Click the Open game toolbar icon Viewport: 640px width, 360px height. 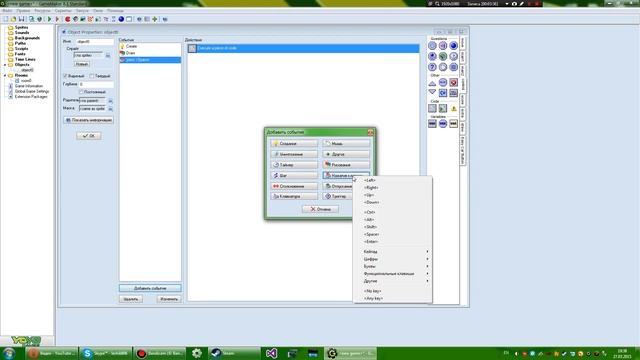pos(13,19)
